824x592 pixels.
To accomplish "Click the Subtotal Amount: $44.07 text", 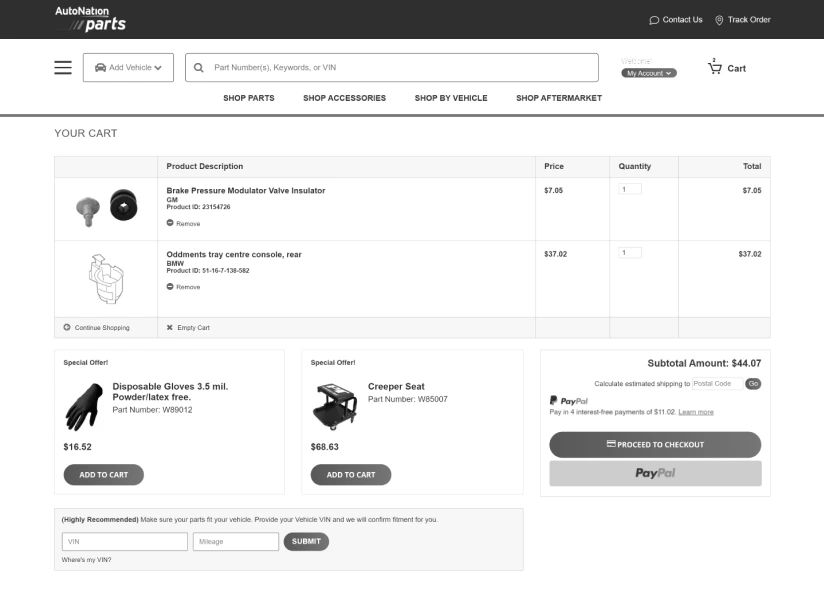I will (704, 363).
